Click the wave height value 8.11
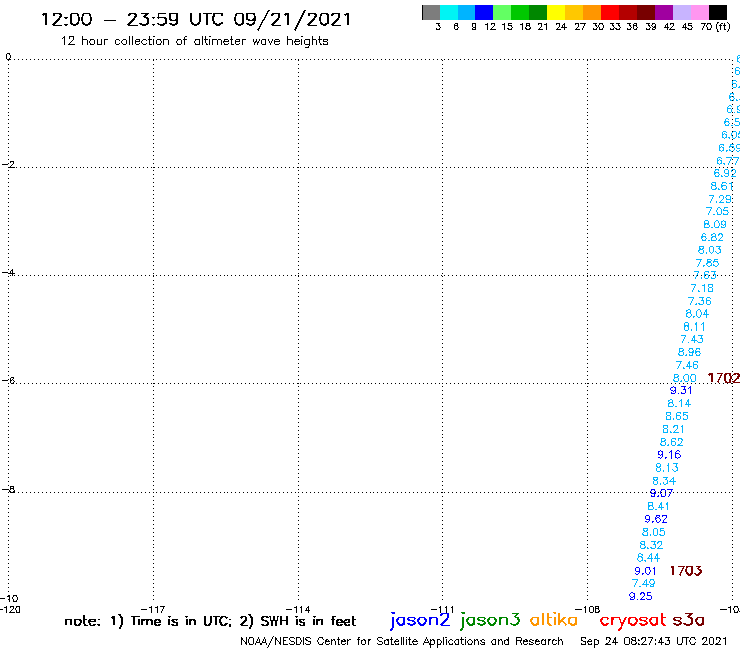 [694, 327]
